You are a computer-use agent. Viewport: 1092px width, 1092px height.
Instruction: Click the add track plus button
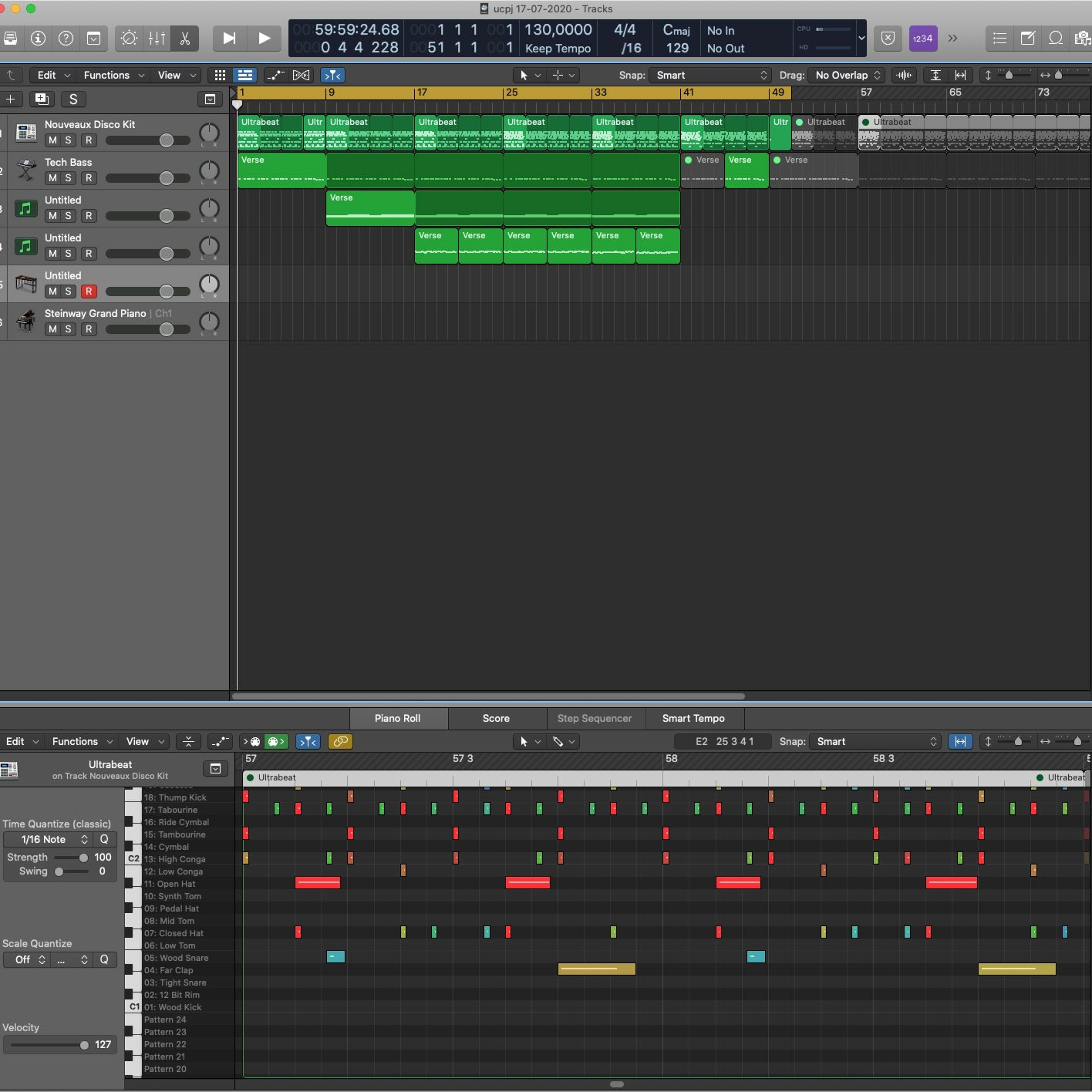11,99
